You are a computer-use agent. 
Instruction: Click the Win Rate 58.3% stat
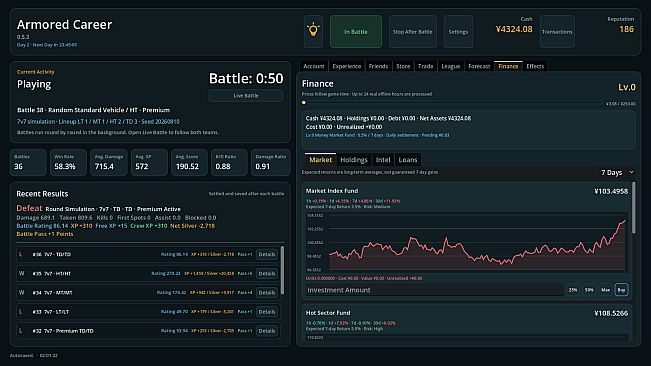pos(68,162)
